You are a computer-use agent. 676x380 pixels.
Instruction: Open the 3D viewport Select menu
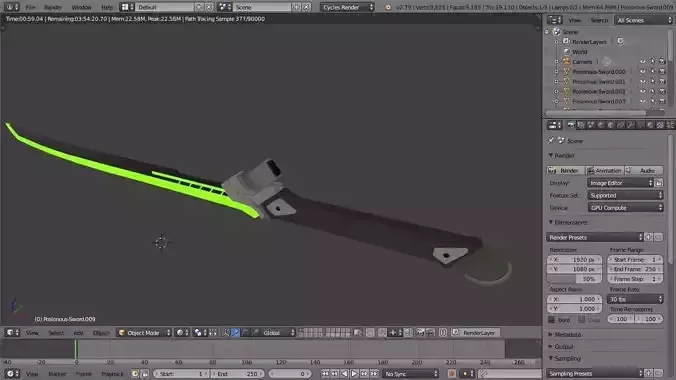coord(56,333)
